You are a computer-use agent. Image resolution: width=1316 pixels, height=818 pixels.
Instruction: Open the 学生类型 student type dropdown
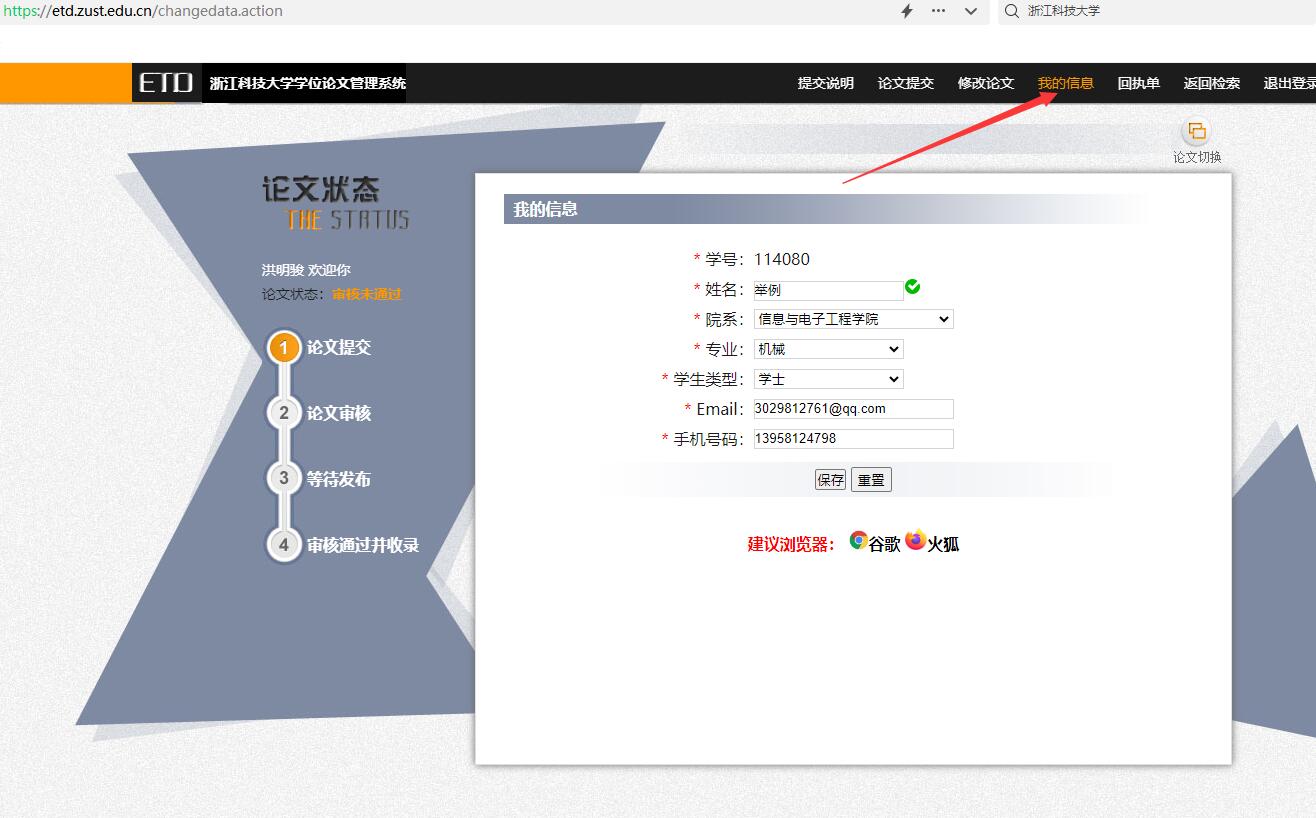pyautogui.click(x=828, y=379)
